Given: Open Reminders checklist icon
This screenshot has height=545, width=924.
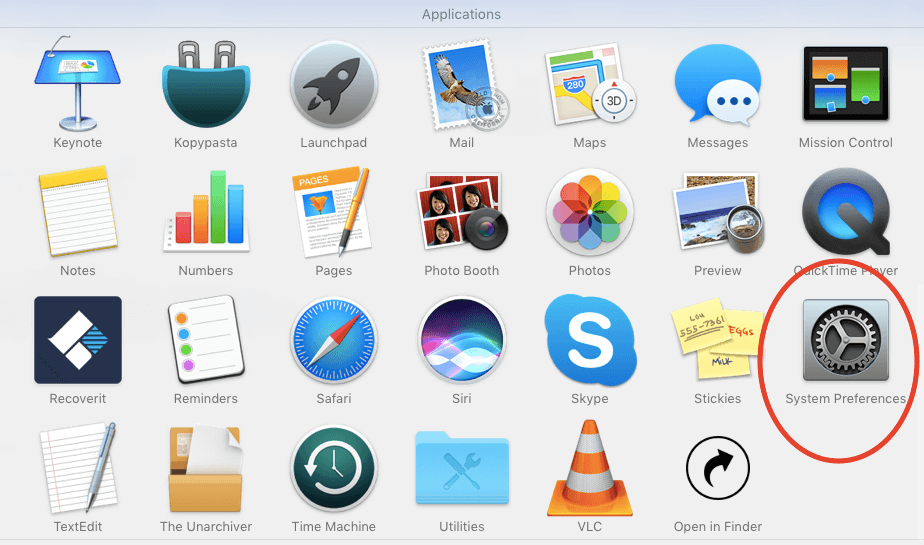Looking at the screenshot, I should pos(206,340).
